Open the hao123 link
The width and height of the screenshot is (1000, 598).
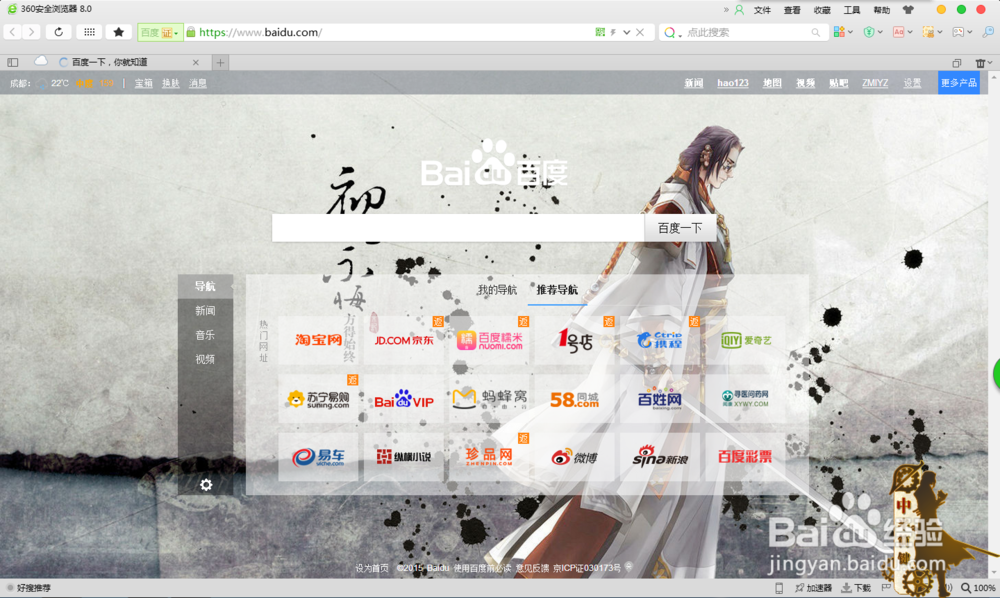(x=733, y=83)
